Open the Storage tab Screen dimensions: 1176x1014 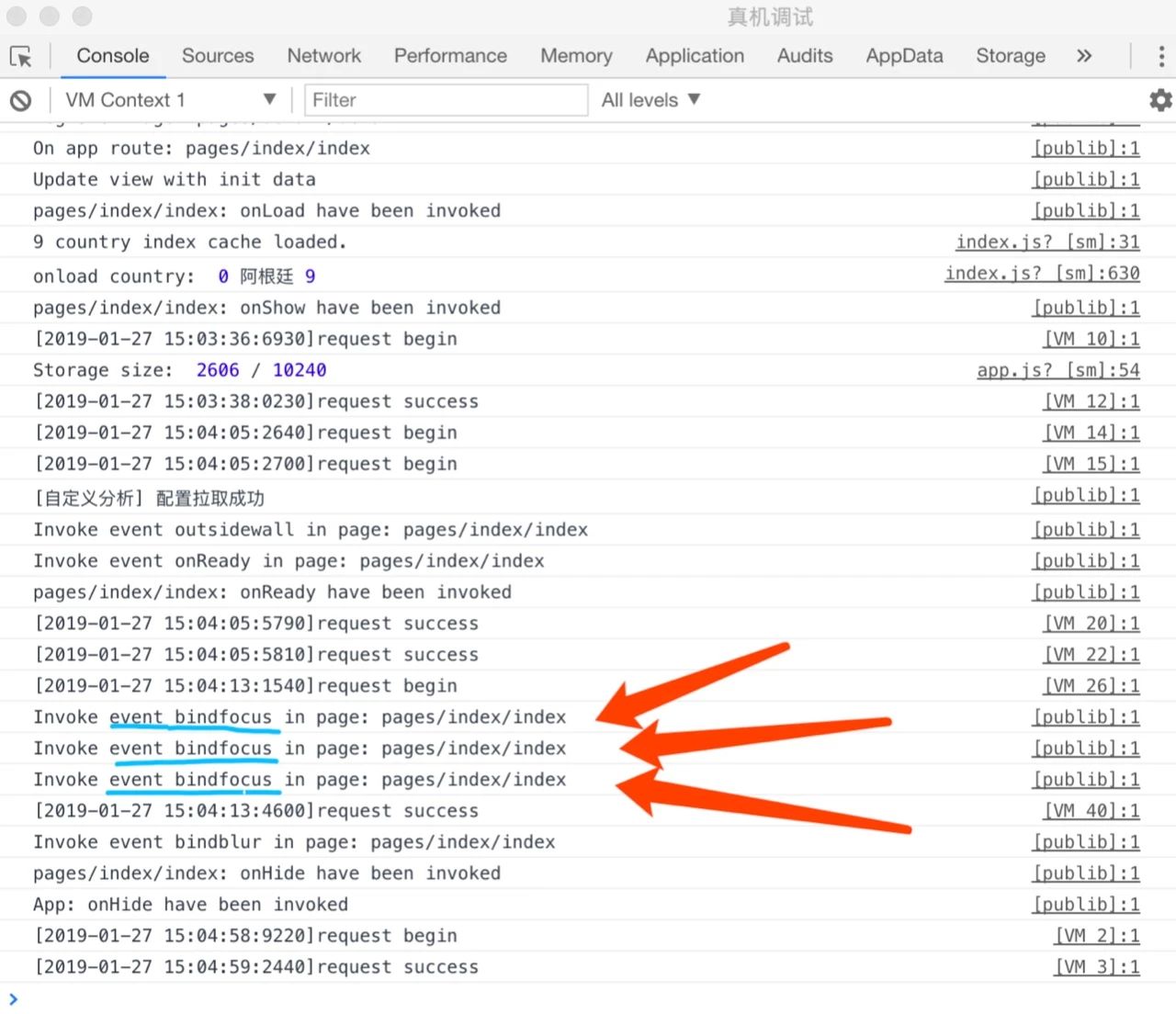[x=1011, y=56]
